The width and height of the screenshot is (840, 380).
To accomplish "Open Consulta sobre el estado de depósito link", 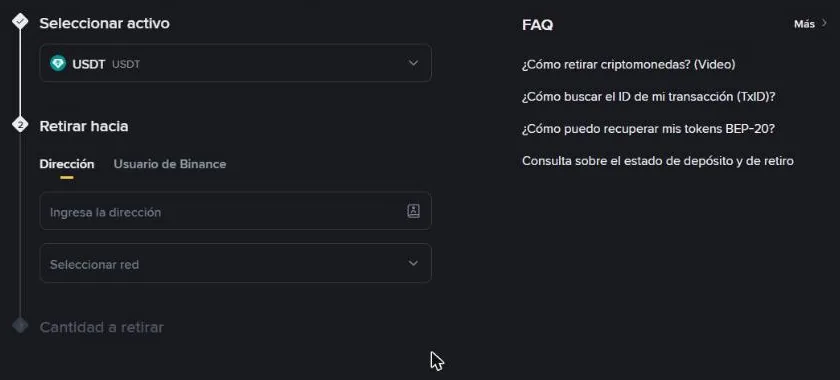I will point(658,161).
